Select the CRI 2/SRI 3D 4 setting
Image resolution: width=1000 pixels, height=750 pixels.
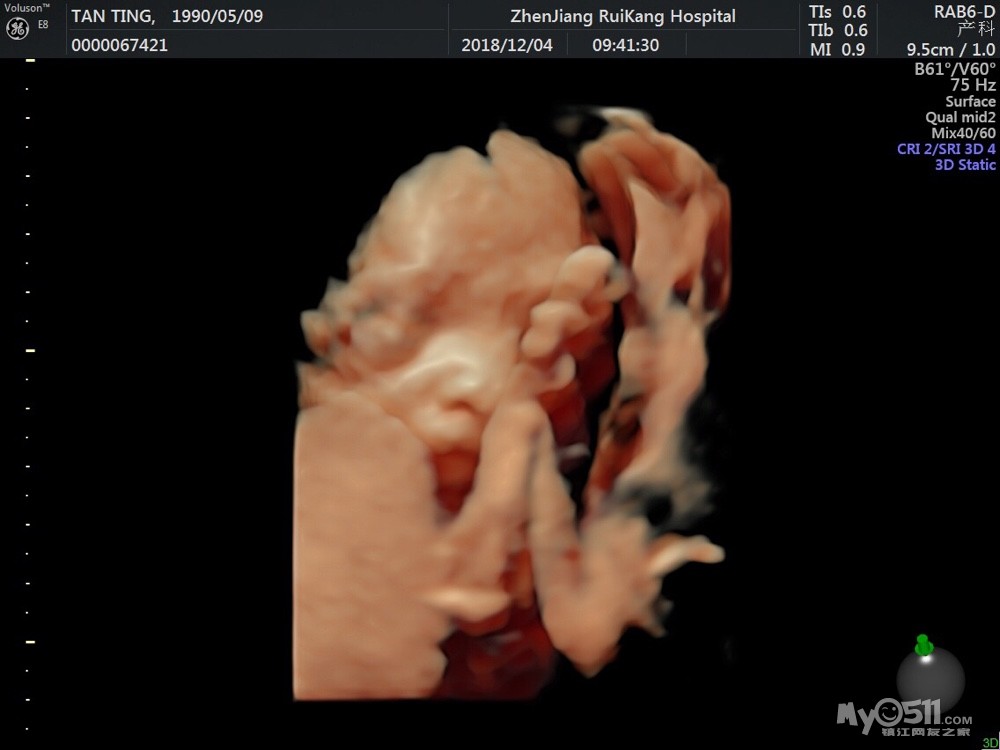[x=946, y=149]
